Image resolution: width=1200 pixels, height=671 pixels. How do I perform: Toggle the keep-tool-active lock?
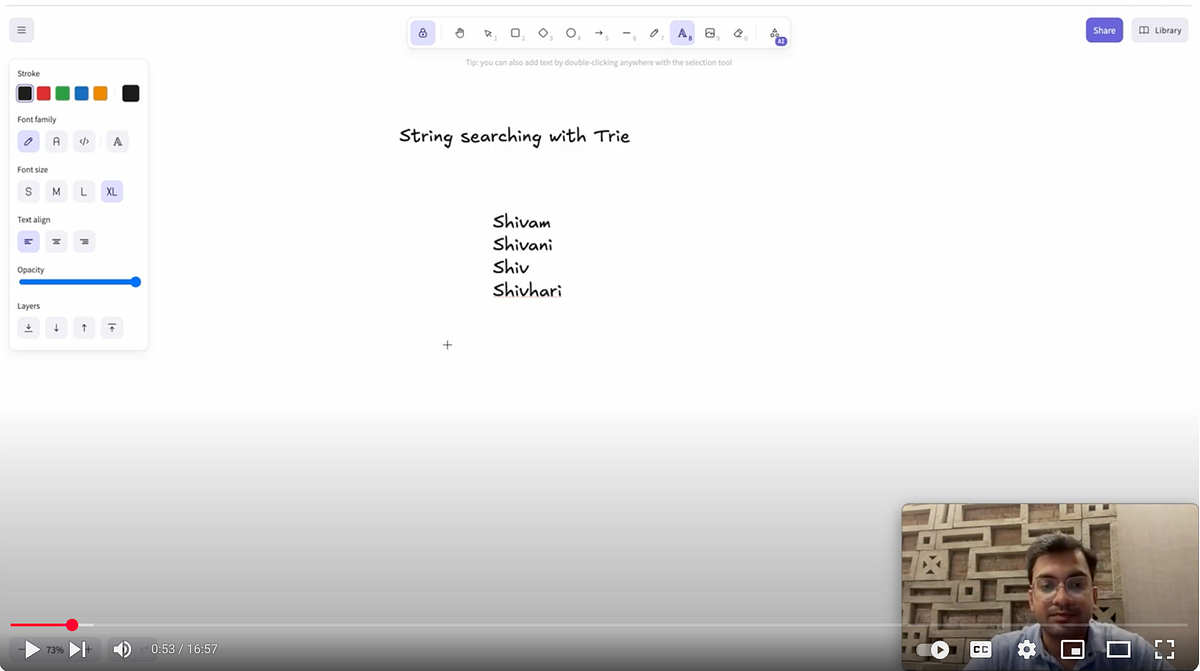423,32
